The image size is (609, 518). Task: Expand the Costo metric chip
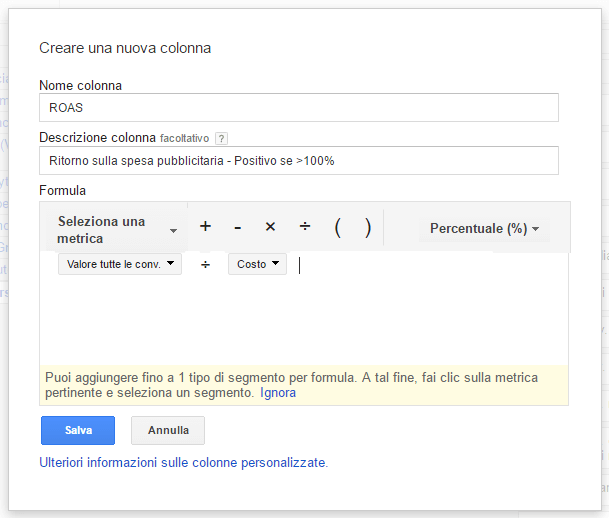click(258, 264)
